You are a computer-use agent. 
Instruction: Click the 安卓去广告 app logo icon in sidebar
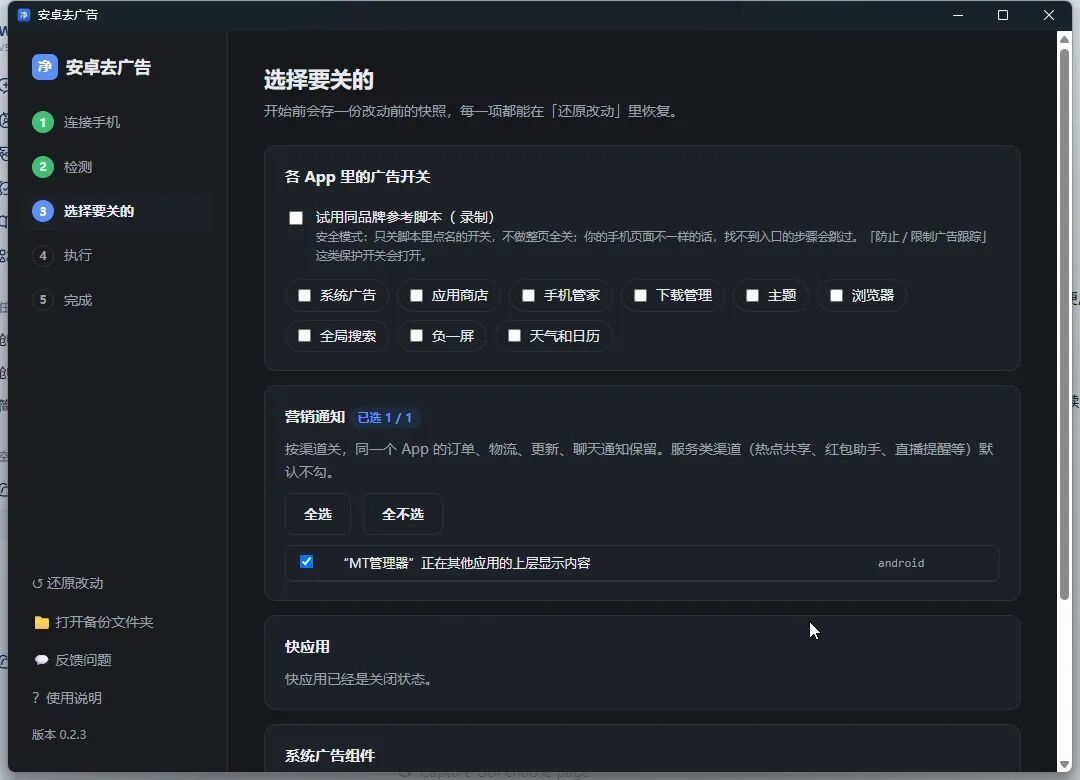coord(45,67)
